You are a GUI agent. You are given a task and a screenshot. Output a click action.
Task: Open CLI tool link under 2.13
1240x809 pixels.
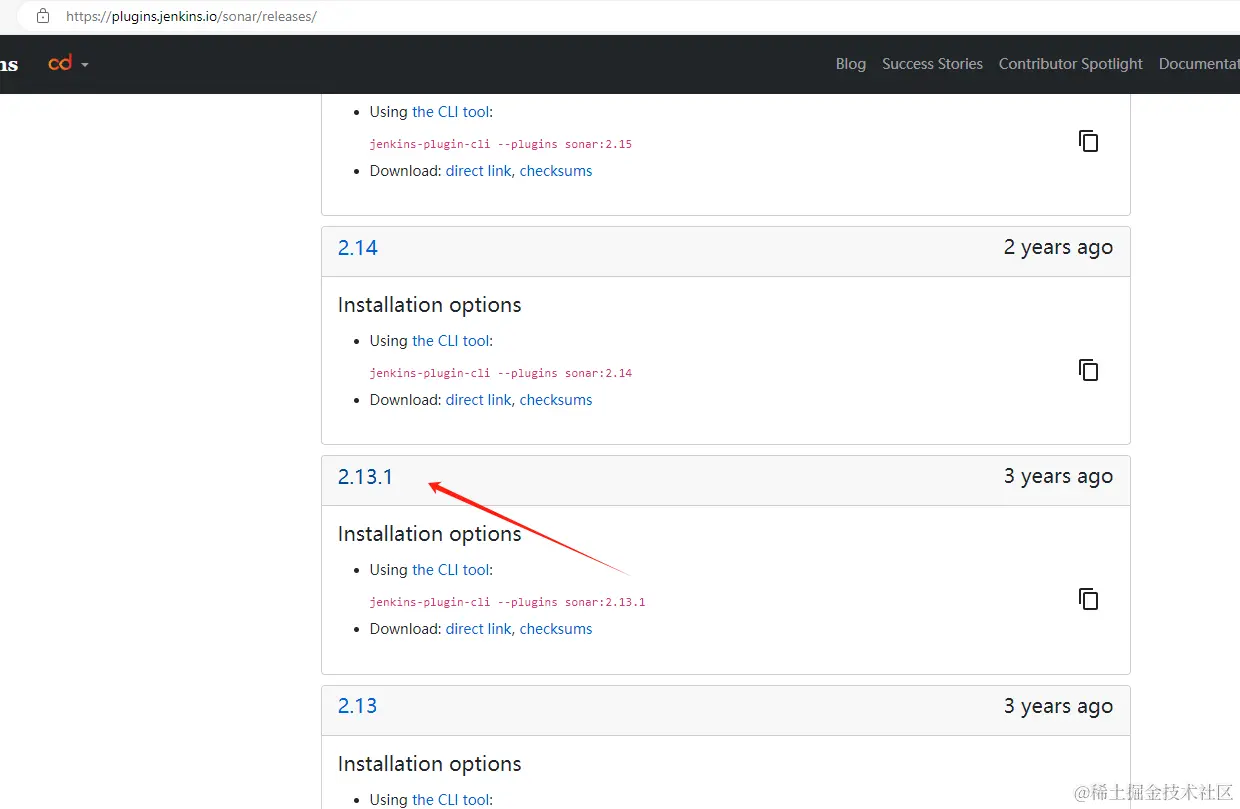(450, 799)
